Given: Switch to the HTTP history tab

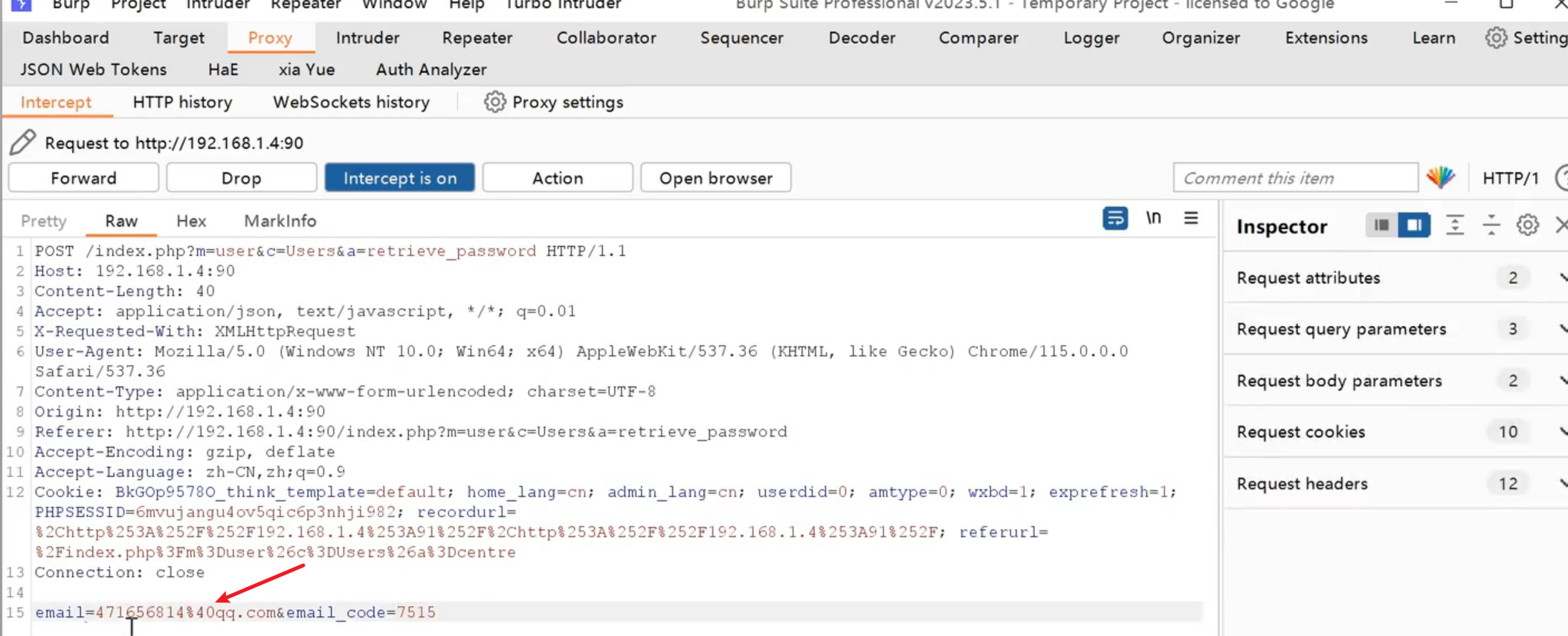Looking at the screenshot, I should point(182,102).
